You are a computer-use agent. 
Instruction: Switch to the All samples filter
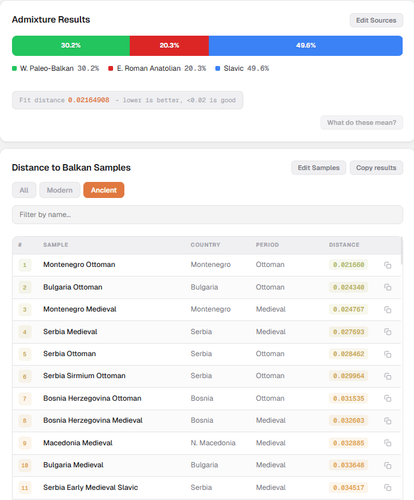tap(24, 190)
